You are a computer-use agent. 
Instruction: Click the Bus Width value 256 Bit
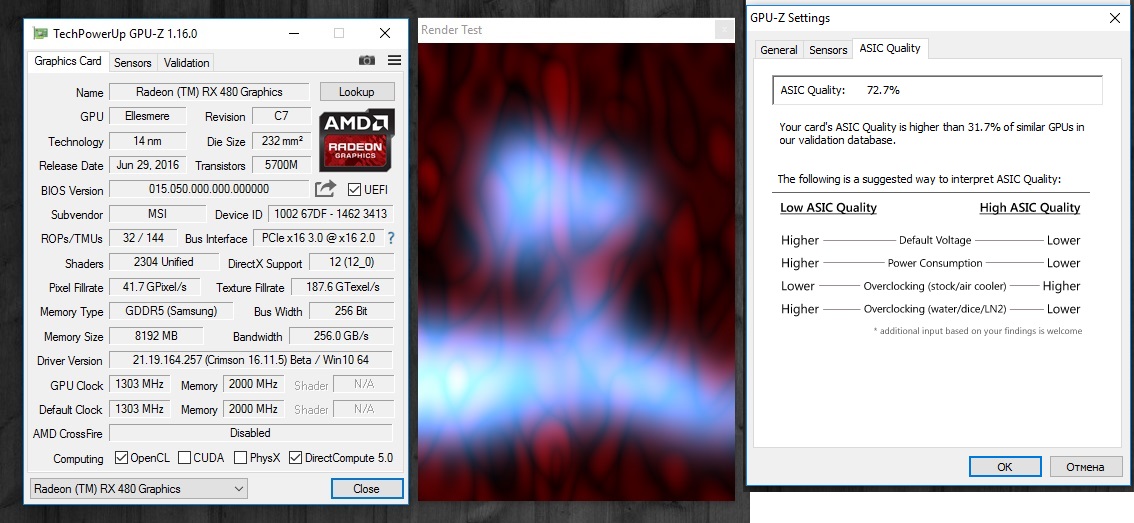[x=351, y=311]
